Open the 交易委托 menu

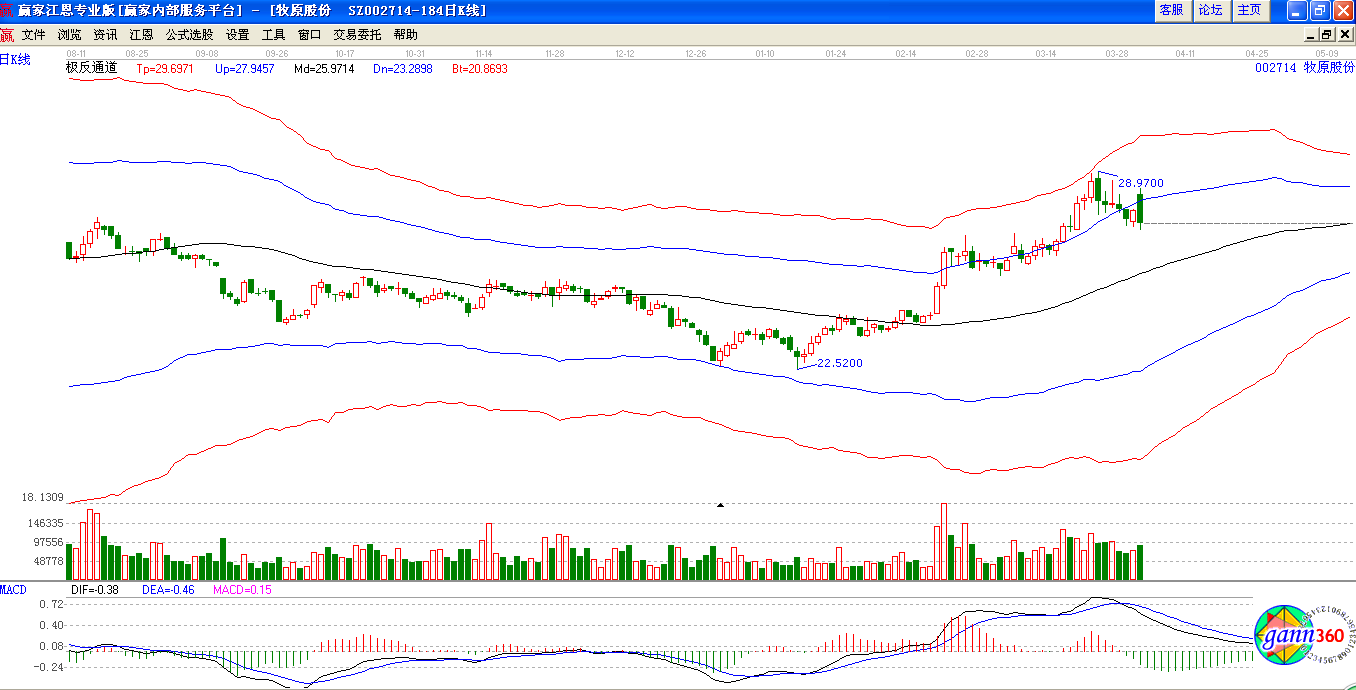click(358, 34)
